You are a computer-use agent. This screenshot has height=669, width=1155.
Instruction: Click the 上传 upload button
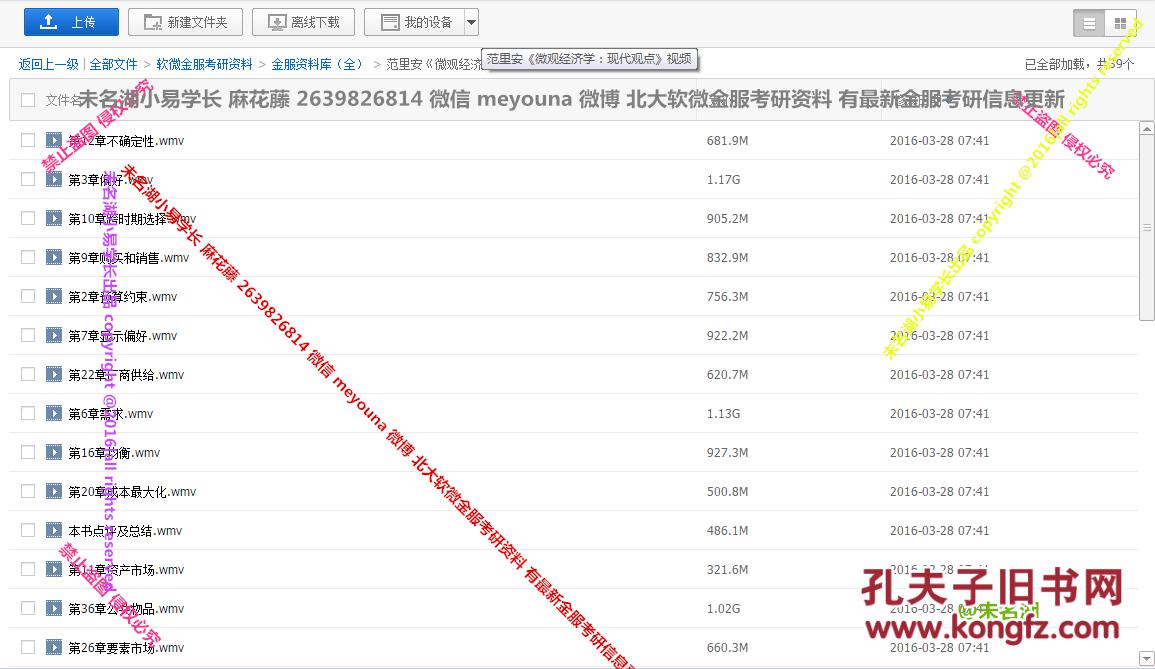[71, 22]
